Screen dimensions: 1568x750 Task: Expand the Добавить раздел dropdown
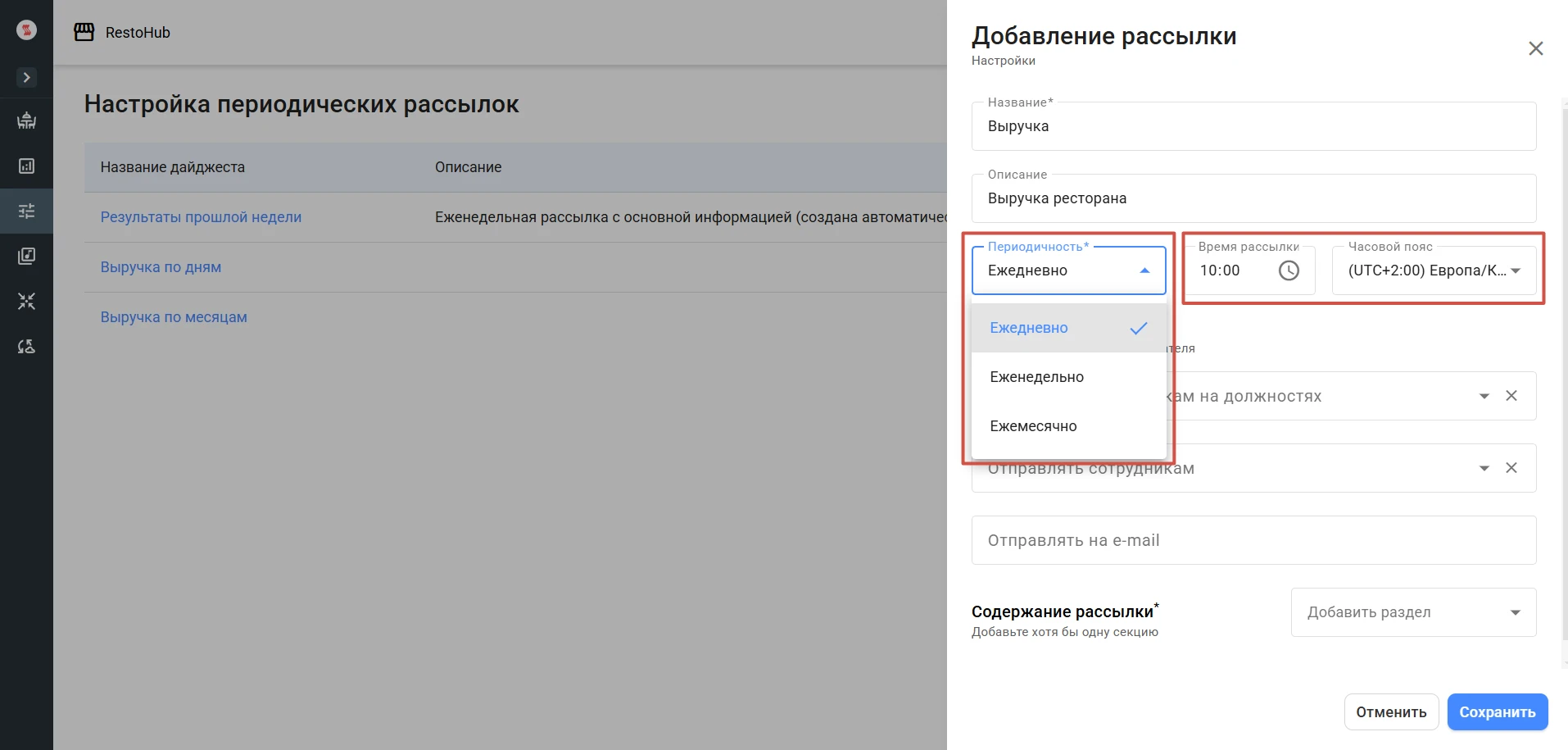[x=1414, y=612]
